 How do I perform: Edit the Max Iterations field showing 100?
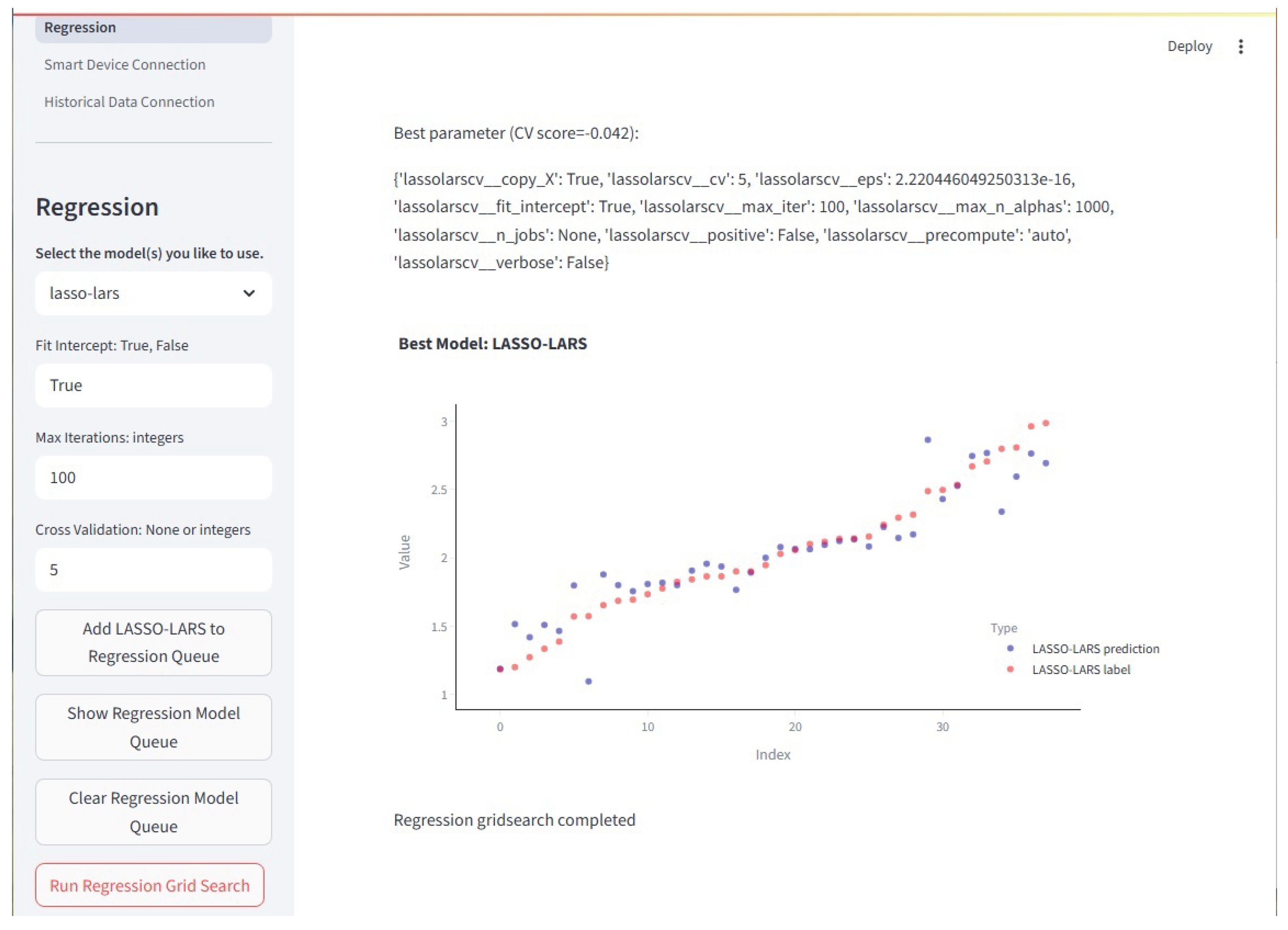pyautogui.click(x=153, y=477)
